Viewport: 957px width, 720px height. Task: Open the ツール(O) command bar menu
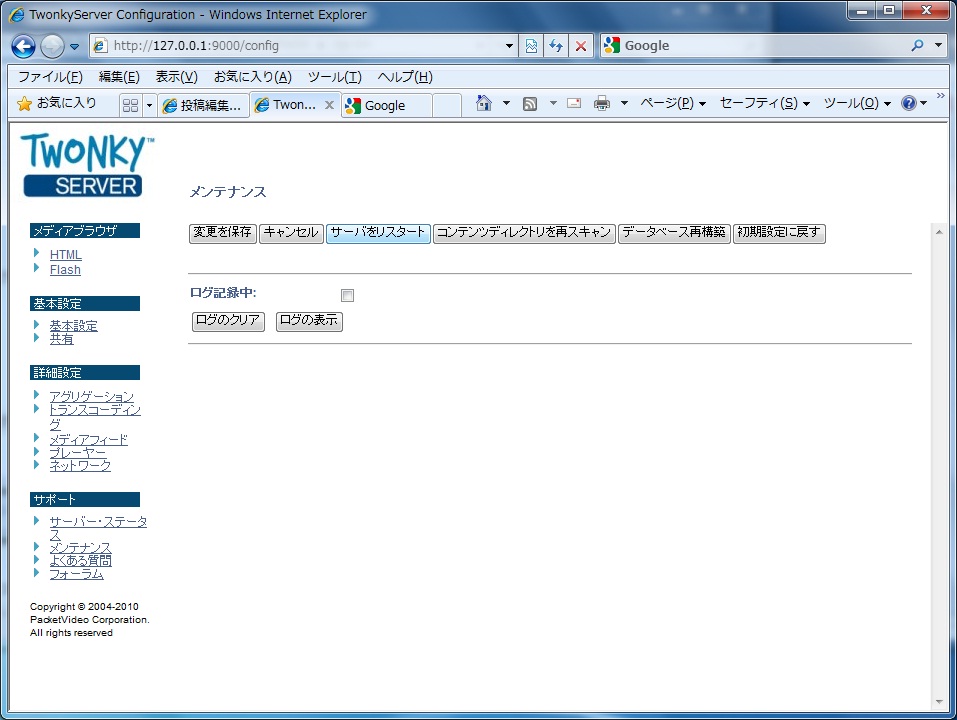tap(857, 103)
